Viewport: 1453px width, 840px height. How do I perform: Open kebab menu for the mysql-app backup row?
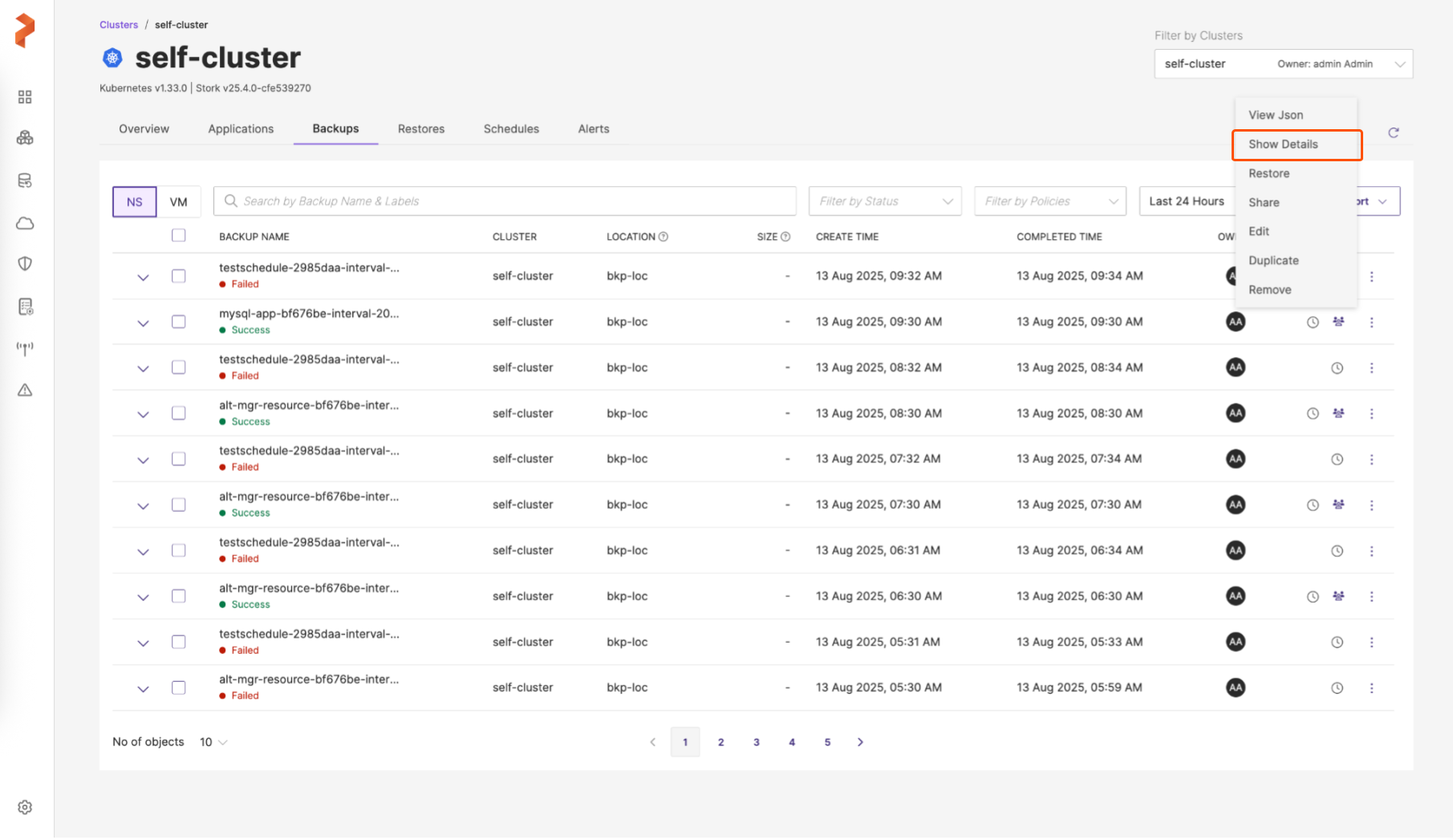click(1371, 323)
